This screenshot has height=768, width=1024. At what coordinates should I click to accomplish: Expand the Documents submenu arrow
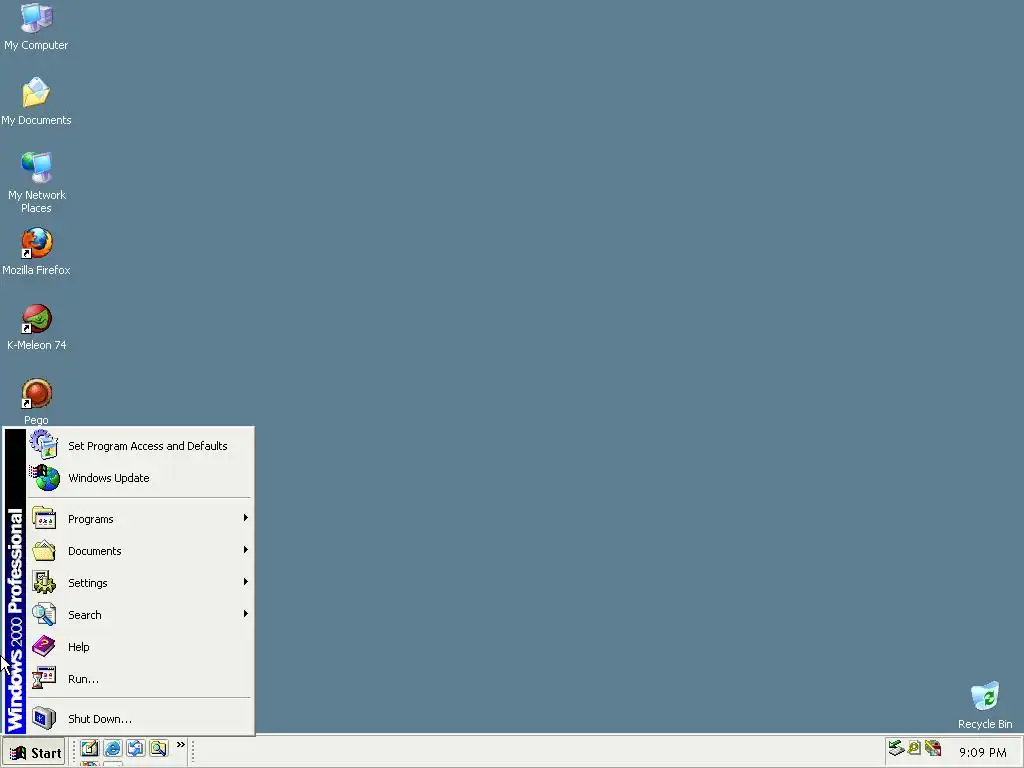tap(246, 550)
